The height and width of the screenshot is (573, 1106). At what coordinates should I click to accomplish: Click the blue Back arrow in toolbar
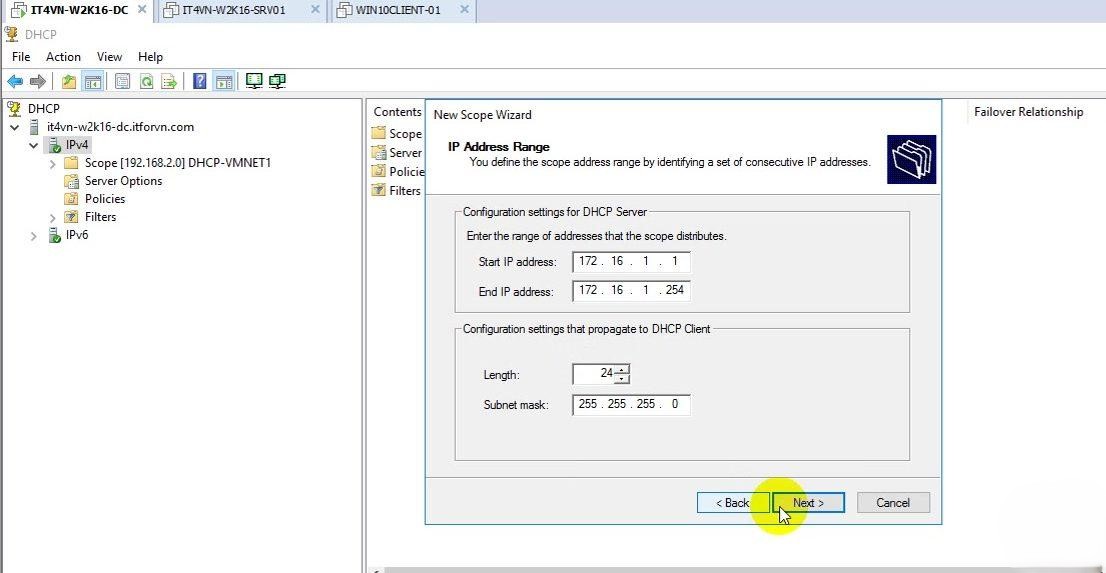click(15, 82)
